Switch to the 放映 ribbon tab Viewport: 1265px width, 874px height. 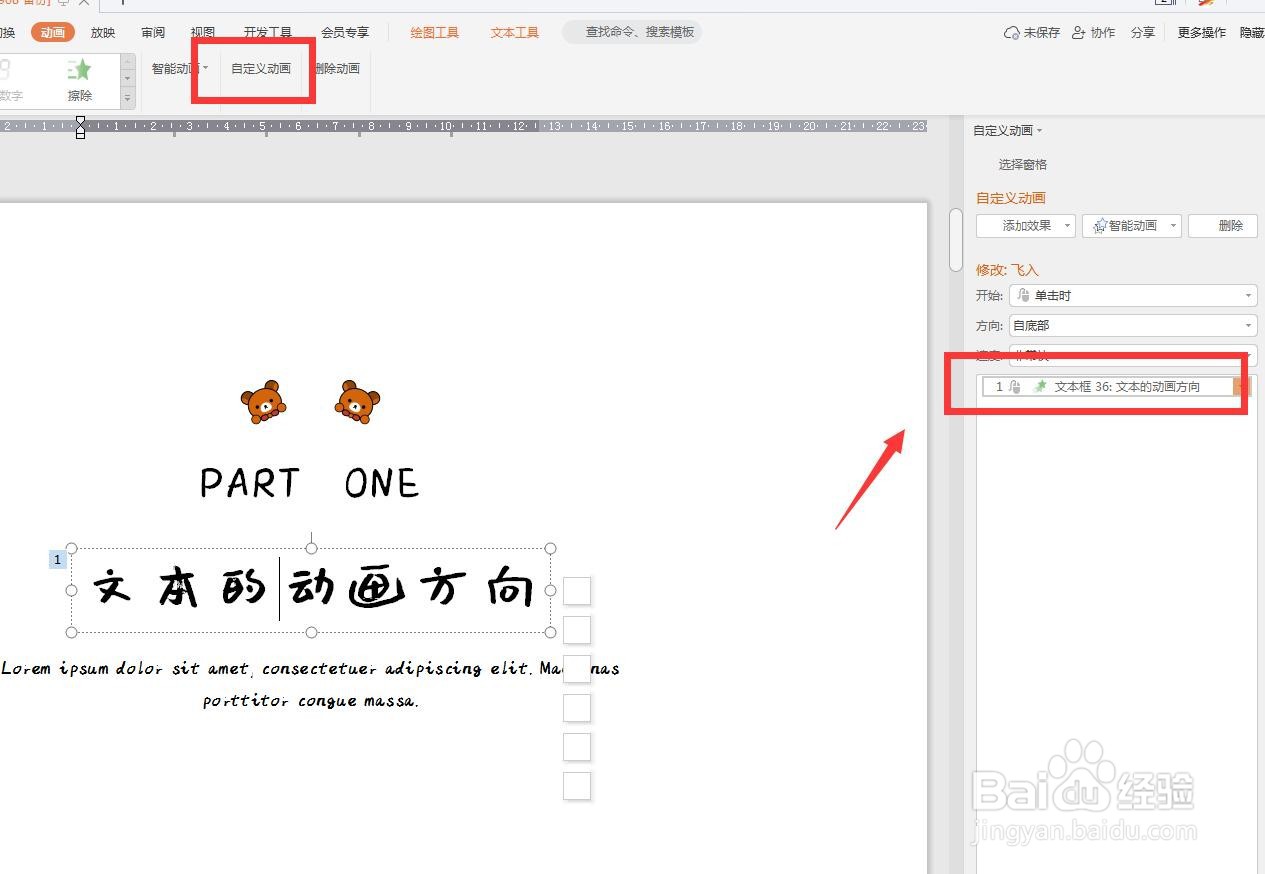coord(103,32)
